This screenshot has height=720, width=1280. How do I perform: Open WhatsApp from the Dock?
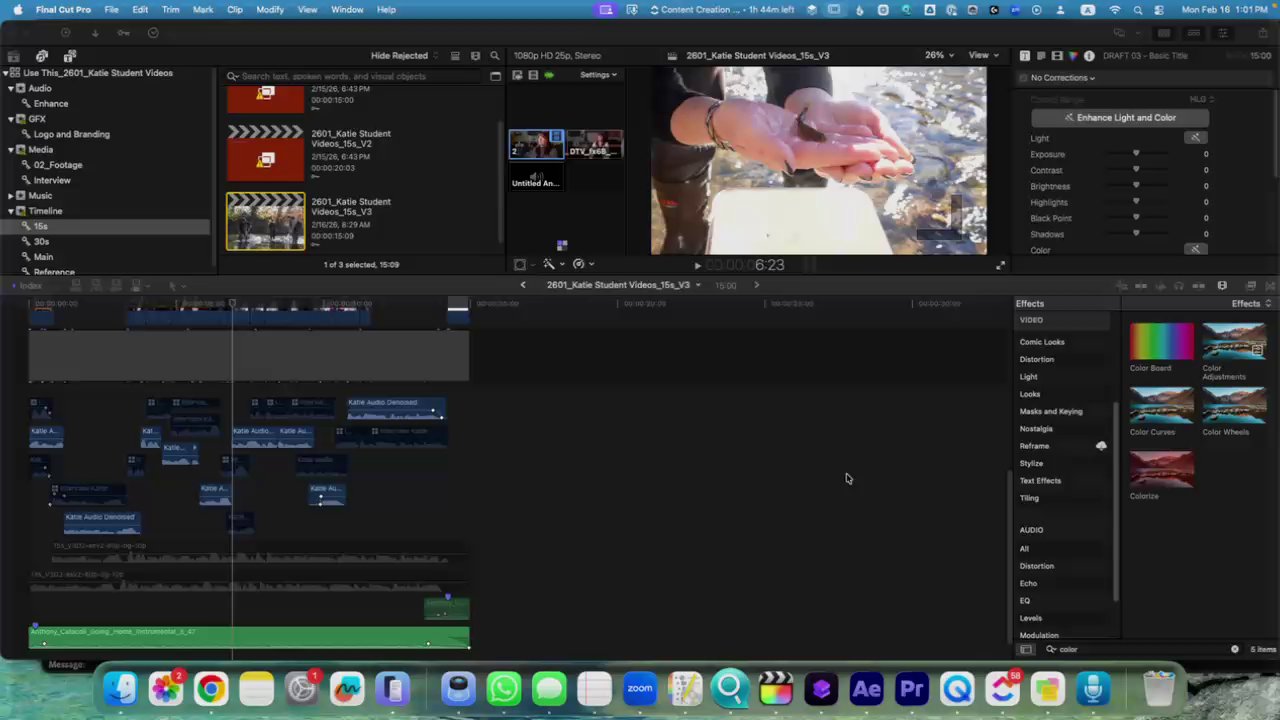click(x=503, y=689)
